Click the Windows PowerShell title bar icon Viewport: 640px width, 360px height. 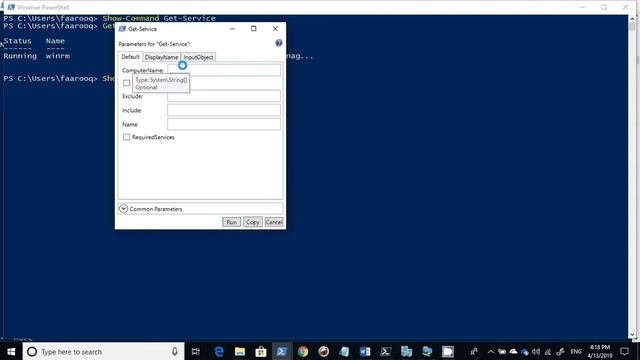[x=11, y=7]
